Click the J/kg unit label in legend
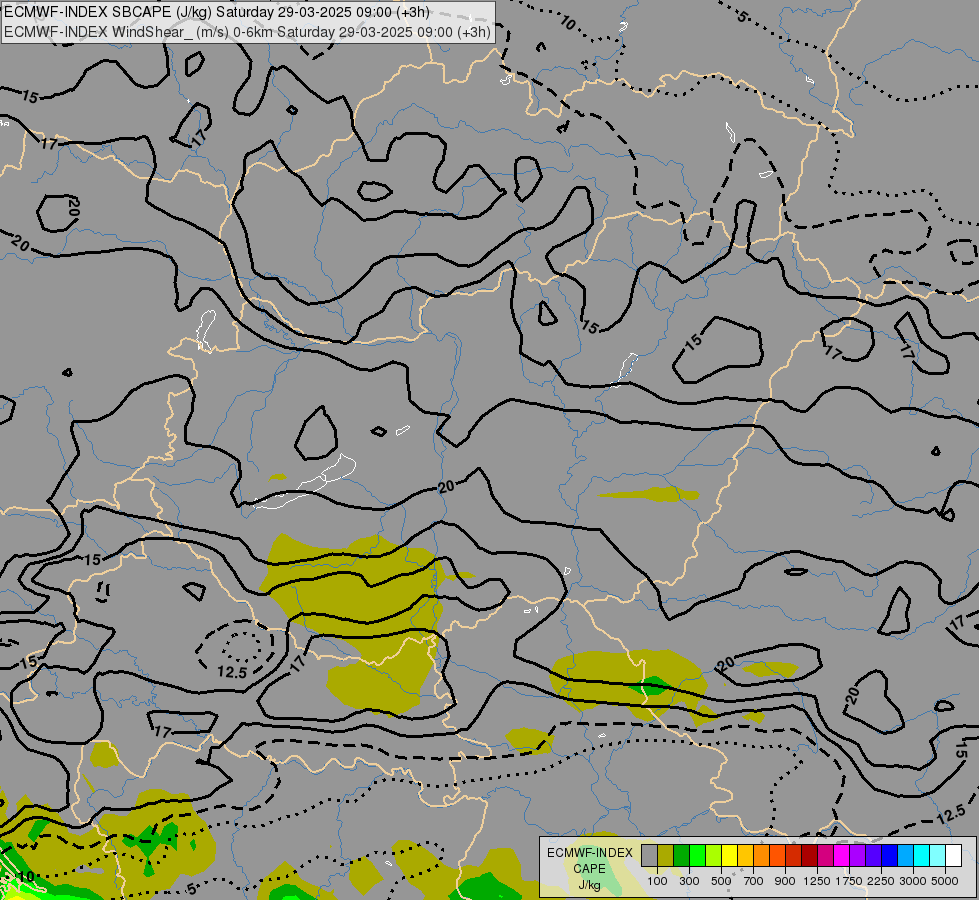Image resolution: width=979 pixels, height=900 pixels. [589, 886]
